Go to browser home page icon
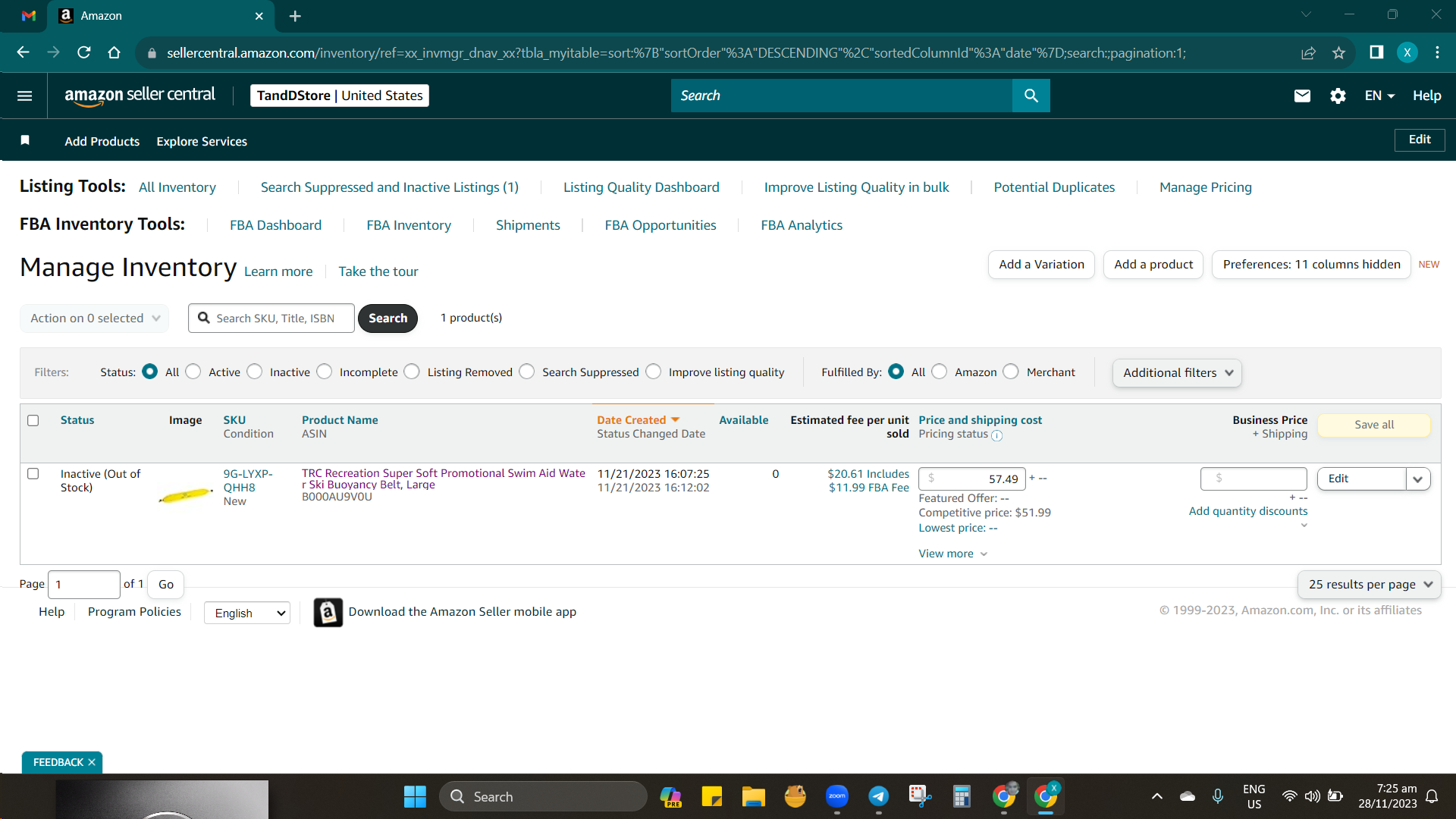The width and height of the screenshot is (1456, 819). click(115, 52)
